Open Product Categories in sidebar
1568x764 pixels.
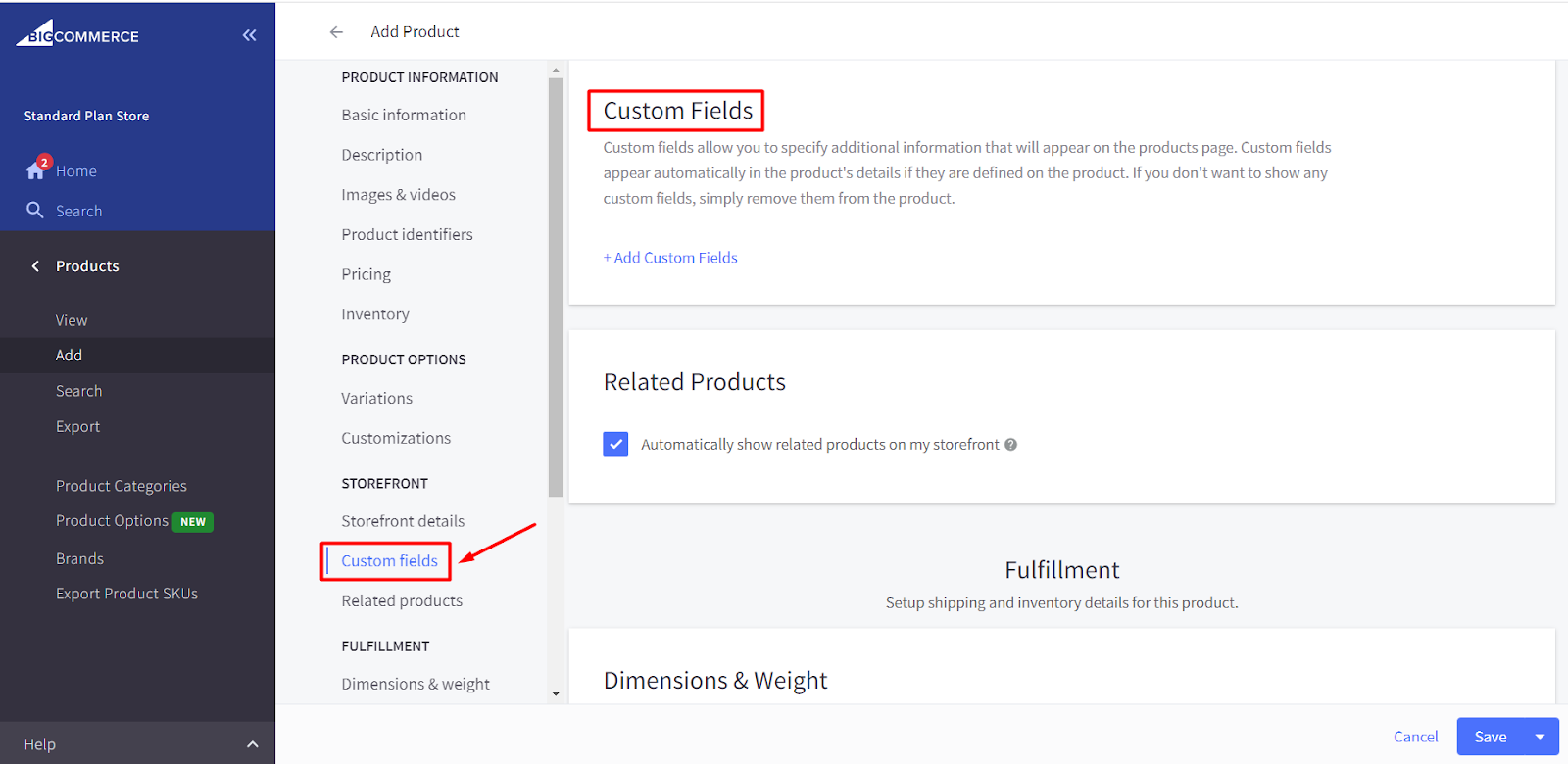[122, 486]
